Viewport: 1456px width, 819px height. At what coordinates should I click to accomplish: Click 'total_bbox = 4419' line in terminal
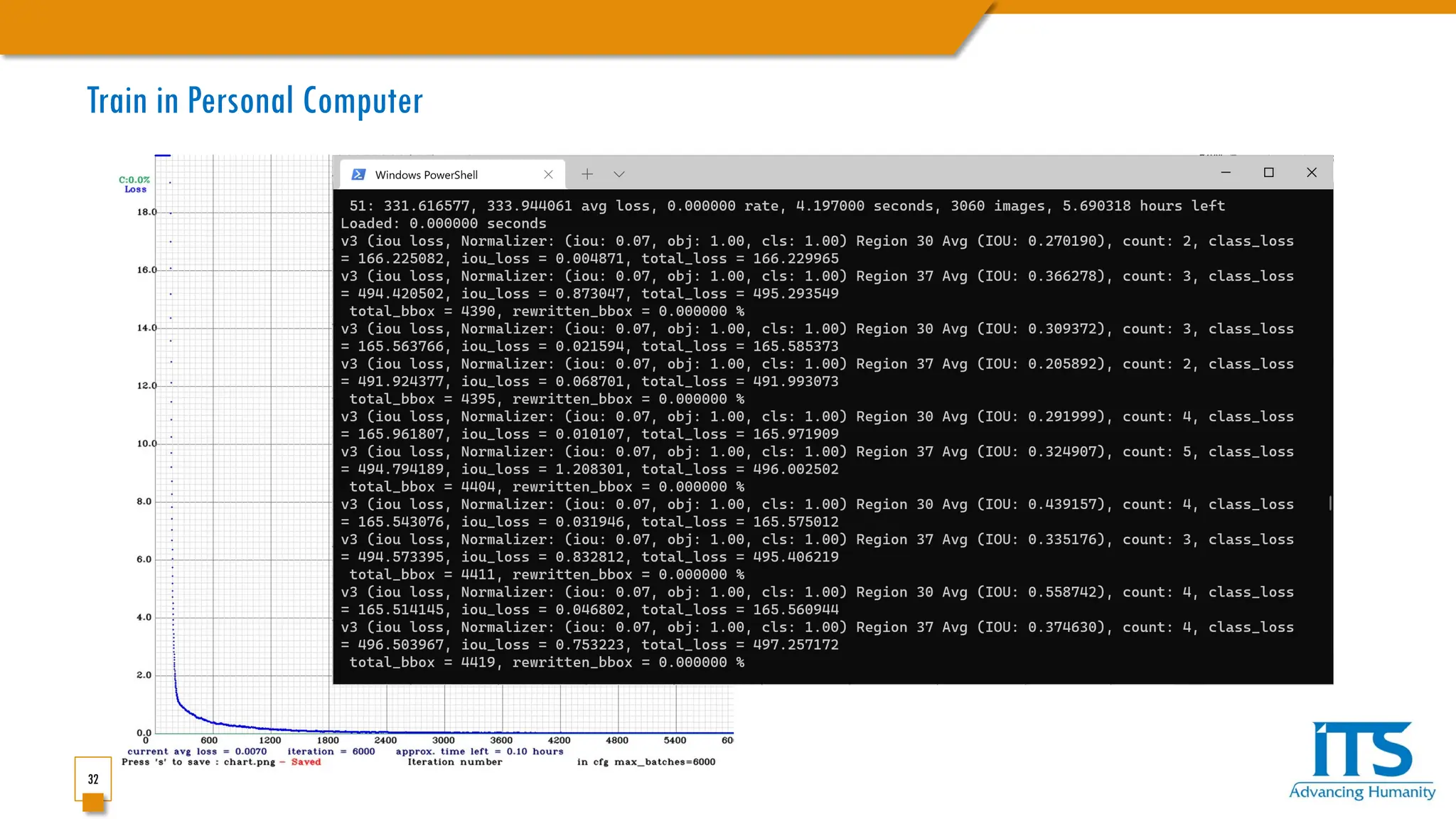pyautogui.click(x=547, y=663)
